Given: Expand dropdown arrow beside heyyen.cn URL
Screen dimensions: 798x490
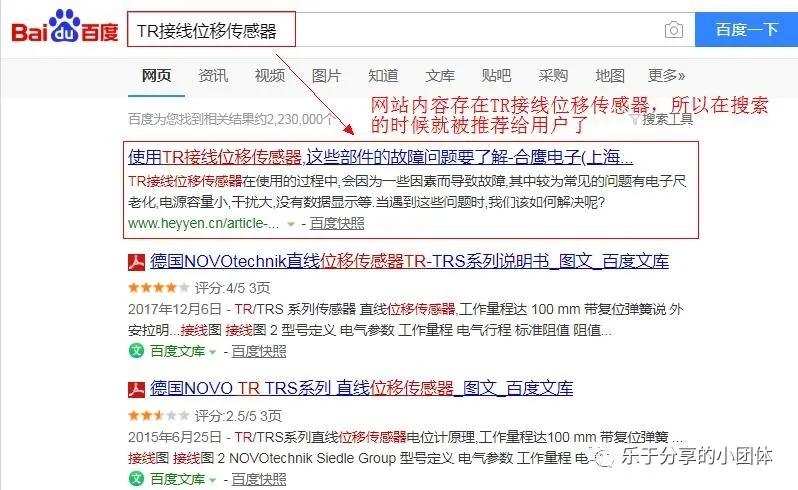Looking at the screenshot, I should [291, 224].
